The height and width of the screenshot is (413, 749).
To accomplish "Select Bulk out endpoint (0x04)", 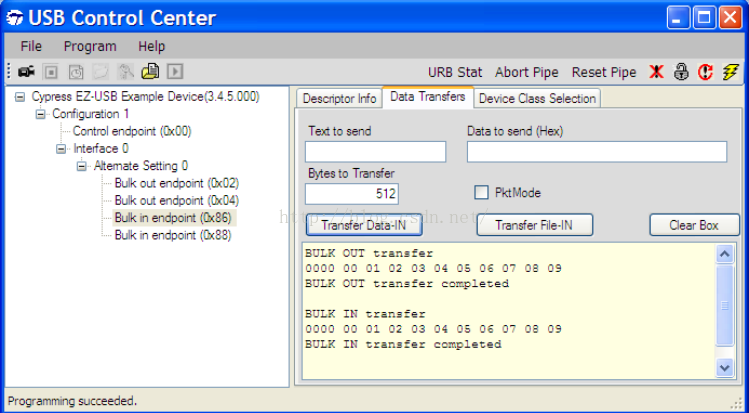I will point(177,201).
